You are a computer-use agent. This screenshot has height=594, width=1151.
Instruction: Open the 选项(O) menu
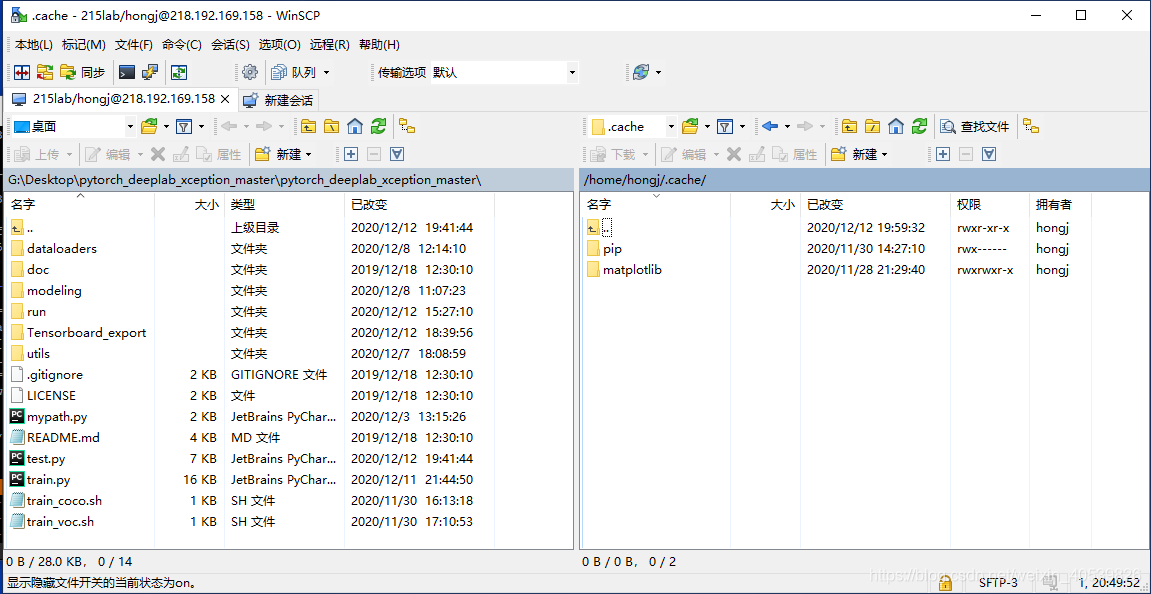pos(280,45)
